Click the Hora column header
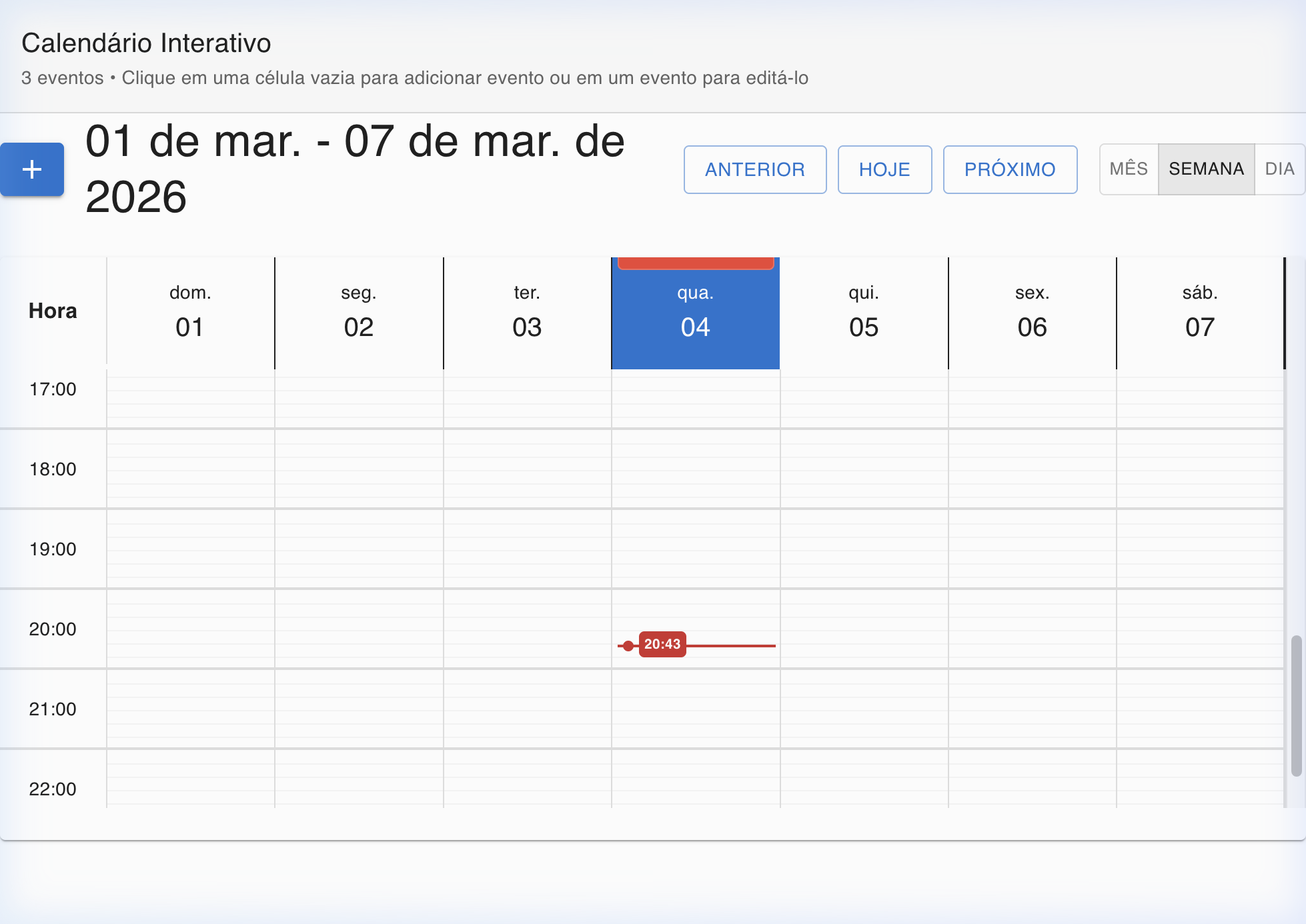 tap(53, 310)
